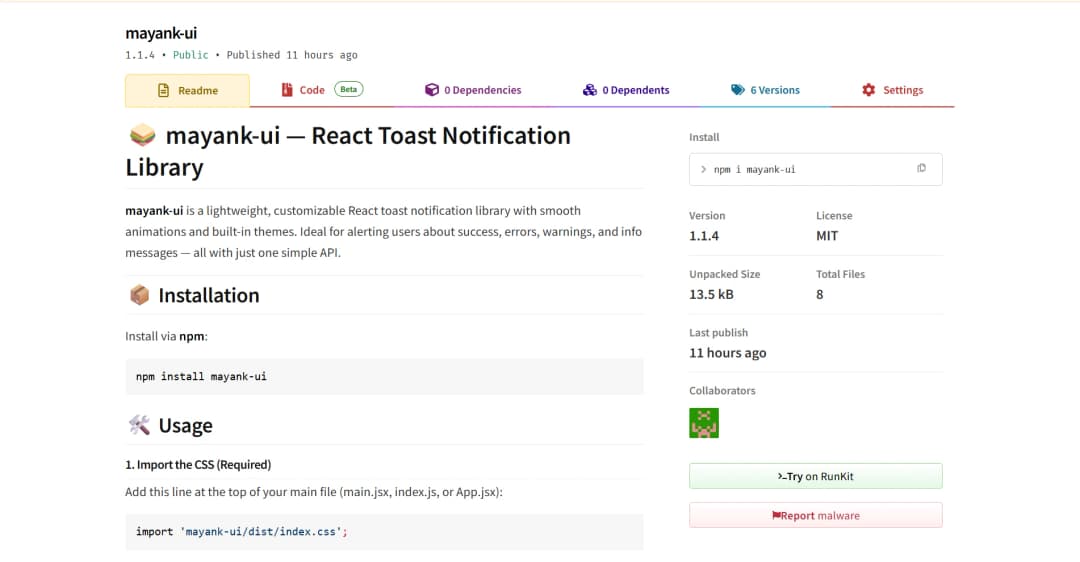The image size is (1080, 562).
Task: Click the 'Collaborators' label
Action: (x=723, y=391)
